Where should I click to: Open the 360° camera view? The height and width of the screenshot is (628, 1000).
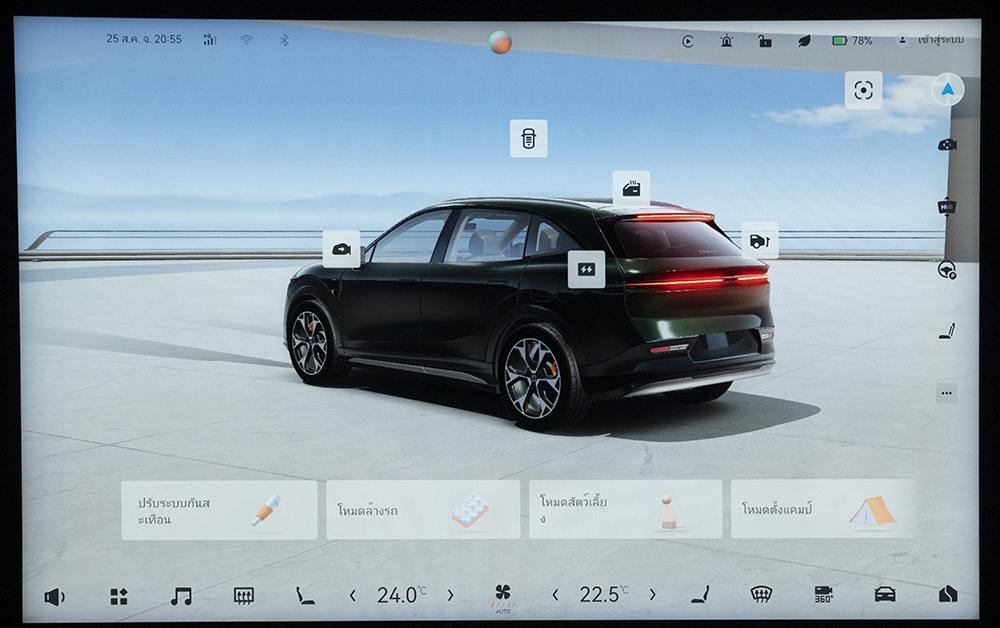point(823,595)
